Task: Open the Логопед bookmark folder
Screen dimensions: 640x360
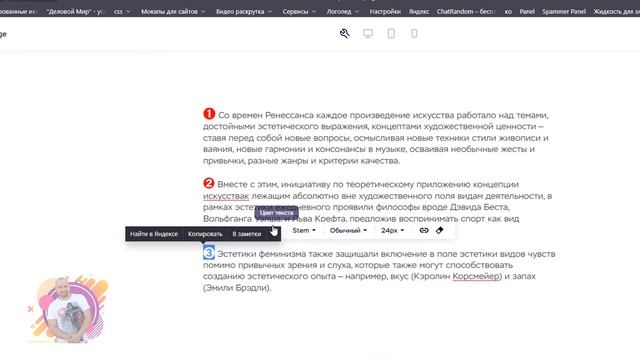Action: click(x=342, y=11)
